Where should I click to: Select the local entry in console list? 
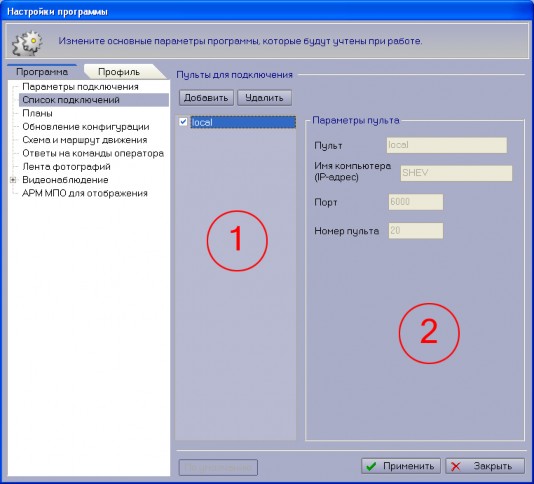pos(243,122)
